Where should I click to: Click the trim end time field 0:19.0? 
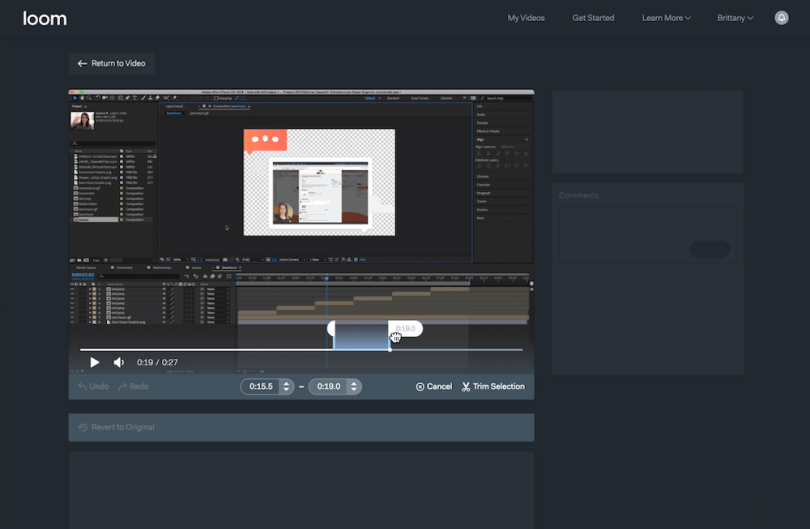pyautogui.click(x=329, y=386)
